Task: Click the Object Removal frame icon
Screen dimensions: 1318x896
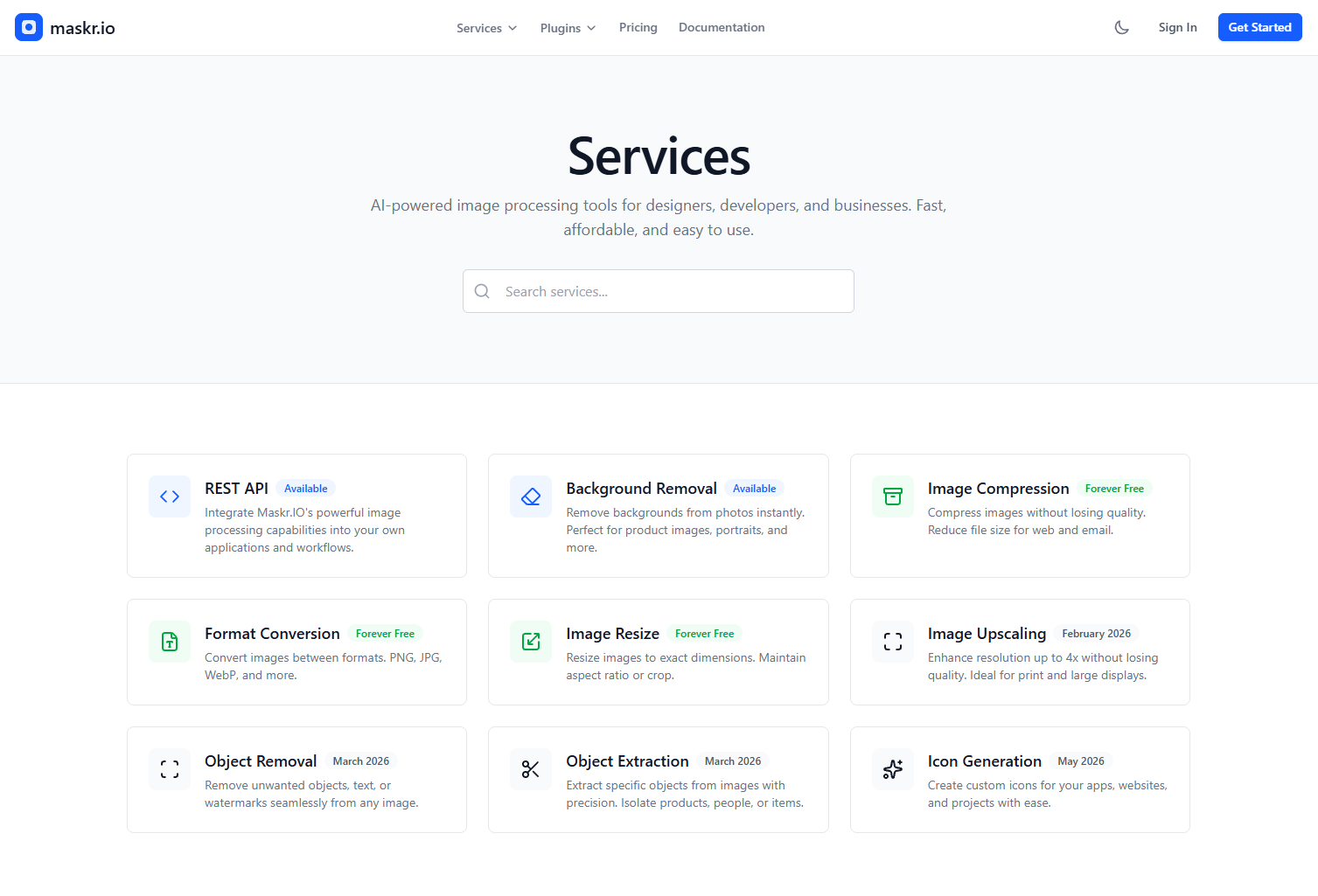Action: pos(169,768)
